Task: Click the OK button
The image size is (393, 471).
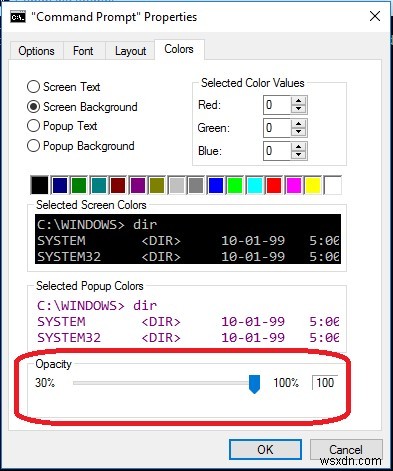Action: coord(265,449)
